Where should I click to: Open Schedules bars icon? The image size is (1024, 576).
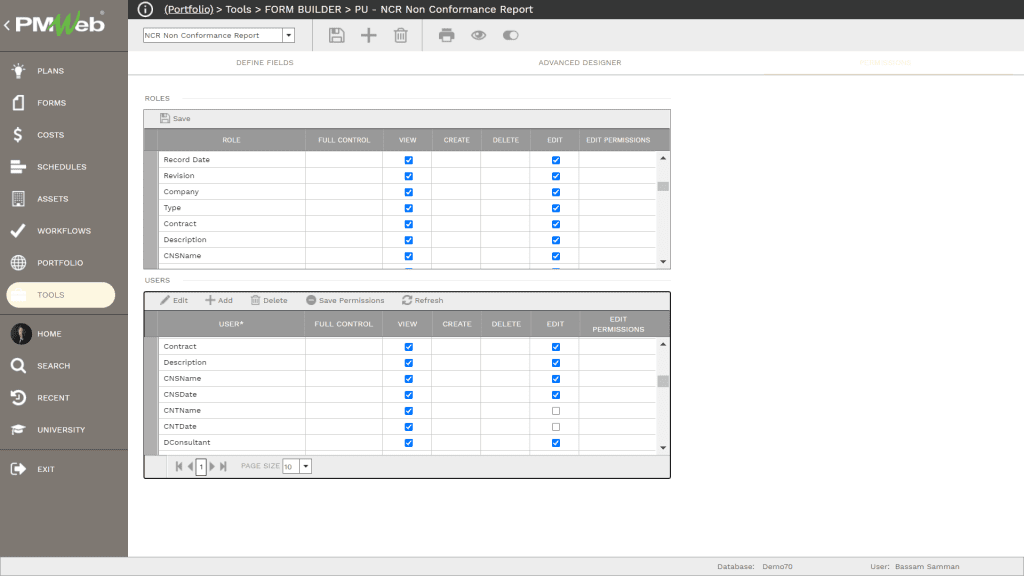[x=18, y=167]
